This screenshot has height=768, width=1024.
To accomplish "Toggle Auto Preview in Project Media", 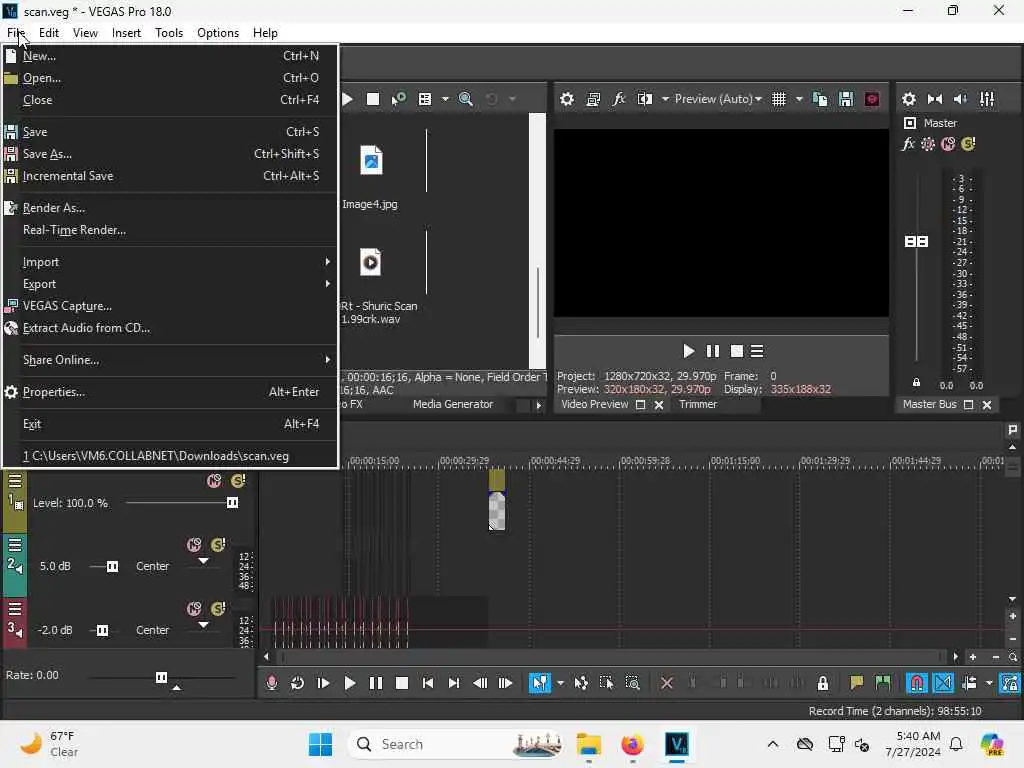I will tap(398, 99).
